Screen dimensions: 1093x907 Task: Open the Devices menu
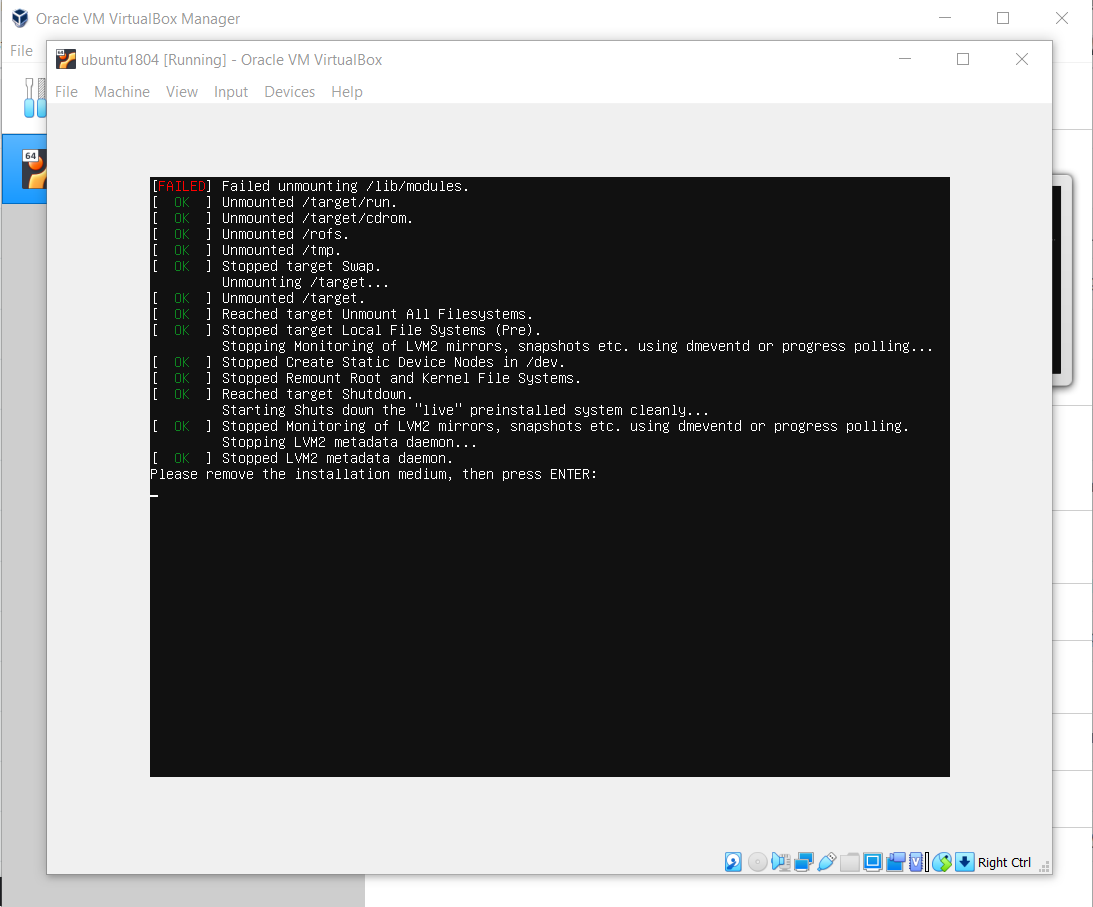coord(290,92)
